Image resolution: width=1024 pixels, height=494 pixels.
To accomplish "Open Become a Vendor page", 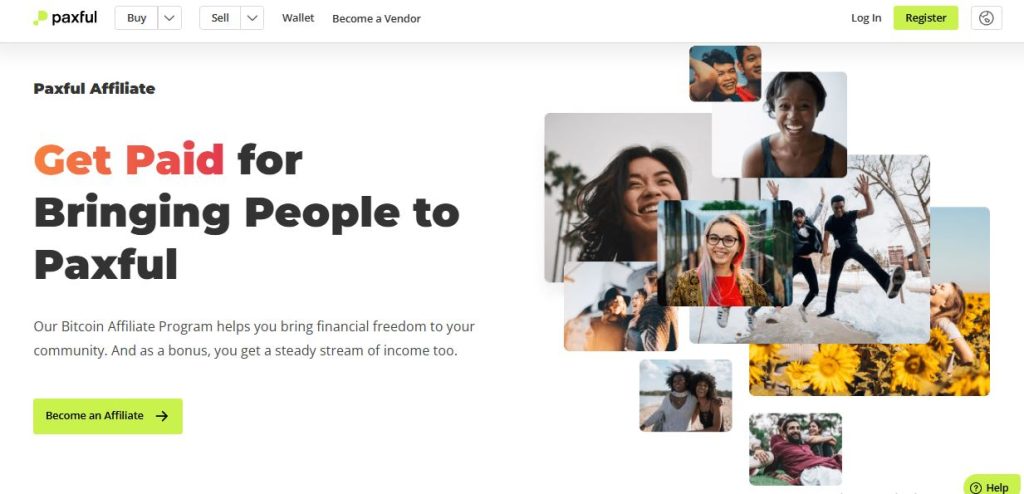I will click(376, 19).
